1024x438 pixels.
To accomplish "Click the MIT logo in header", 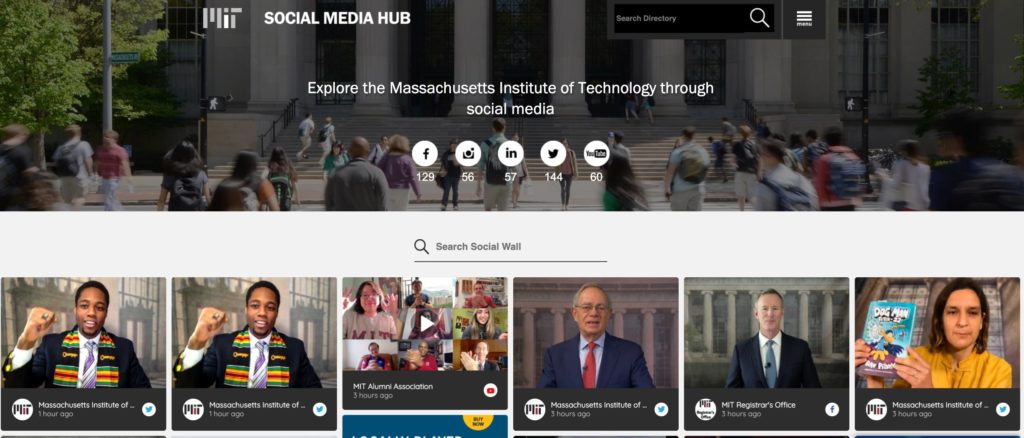I will 222,18.
